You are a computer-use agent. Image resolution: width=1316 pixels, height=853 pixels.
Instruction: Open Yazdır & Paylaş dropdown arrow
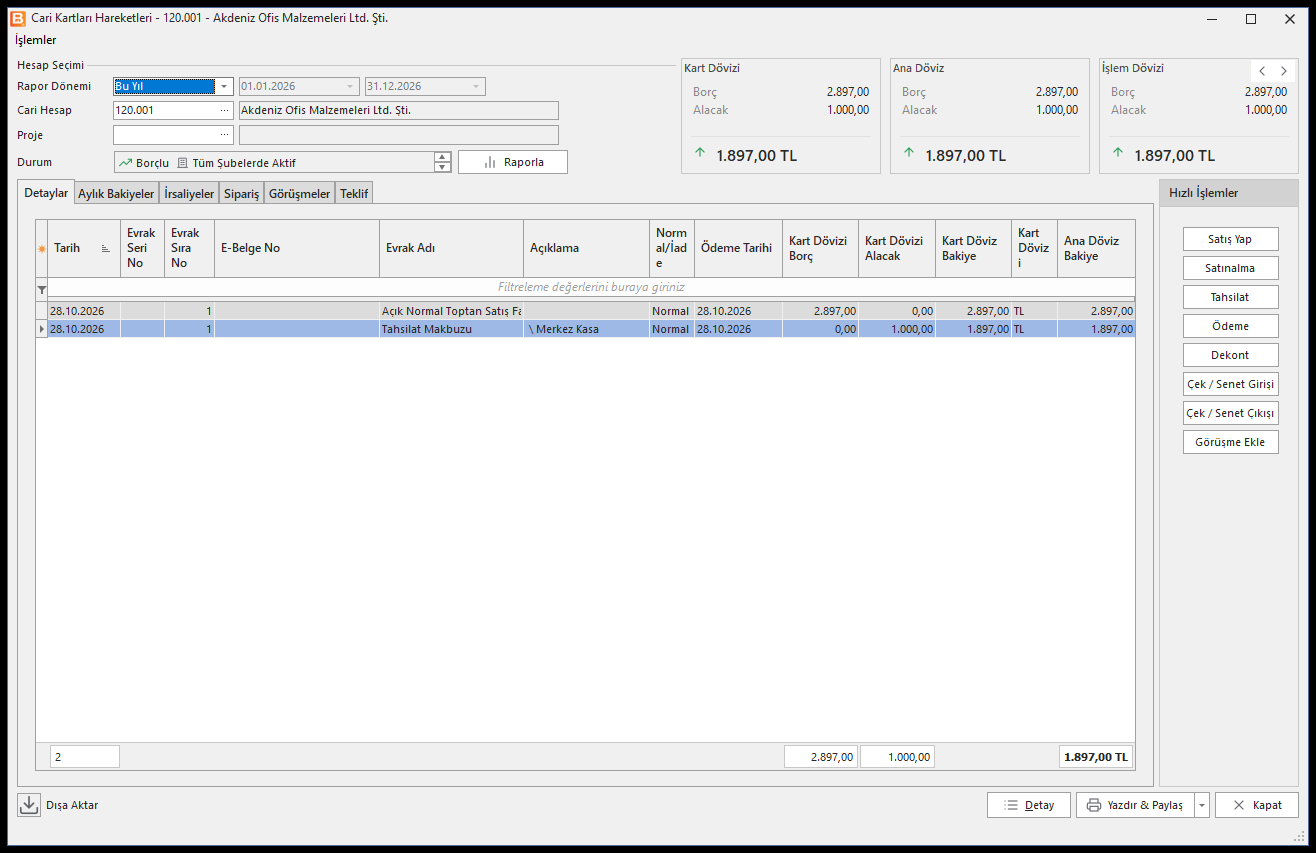1201,805
